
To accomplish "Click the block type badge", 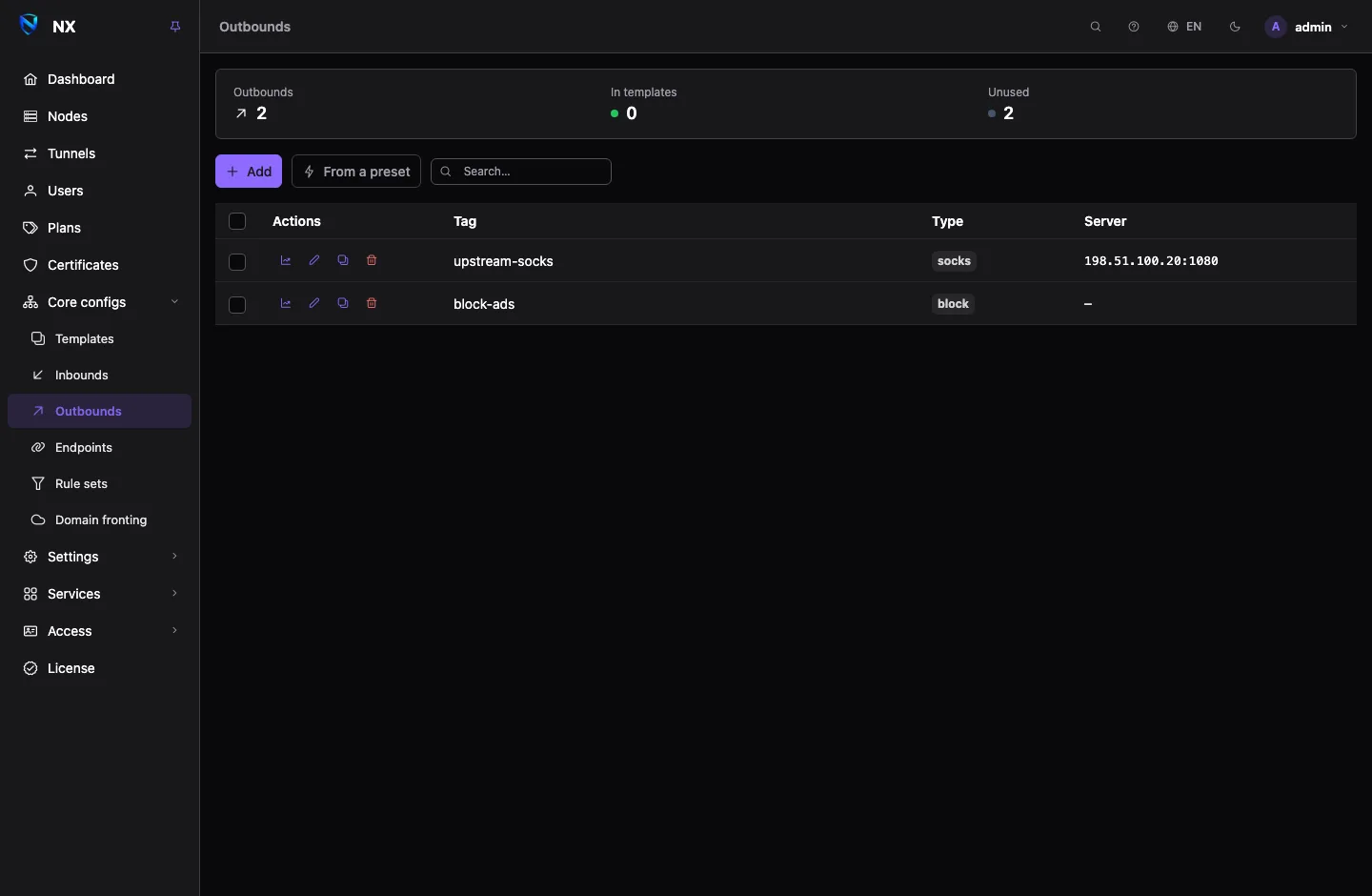I will click(x=953, y=304).
